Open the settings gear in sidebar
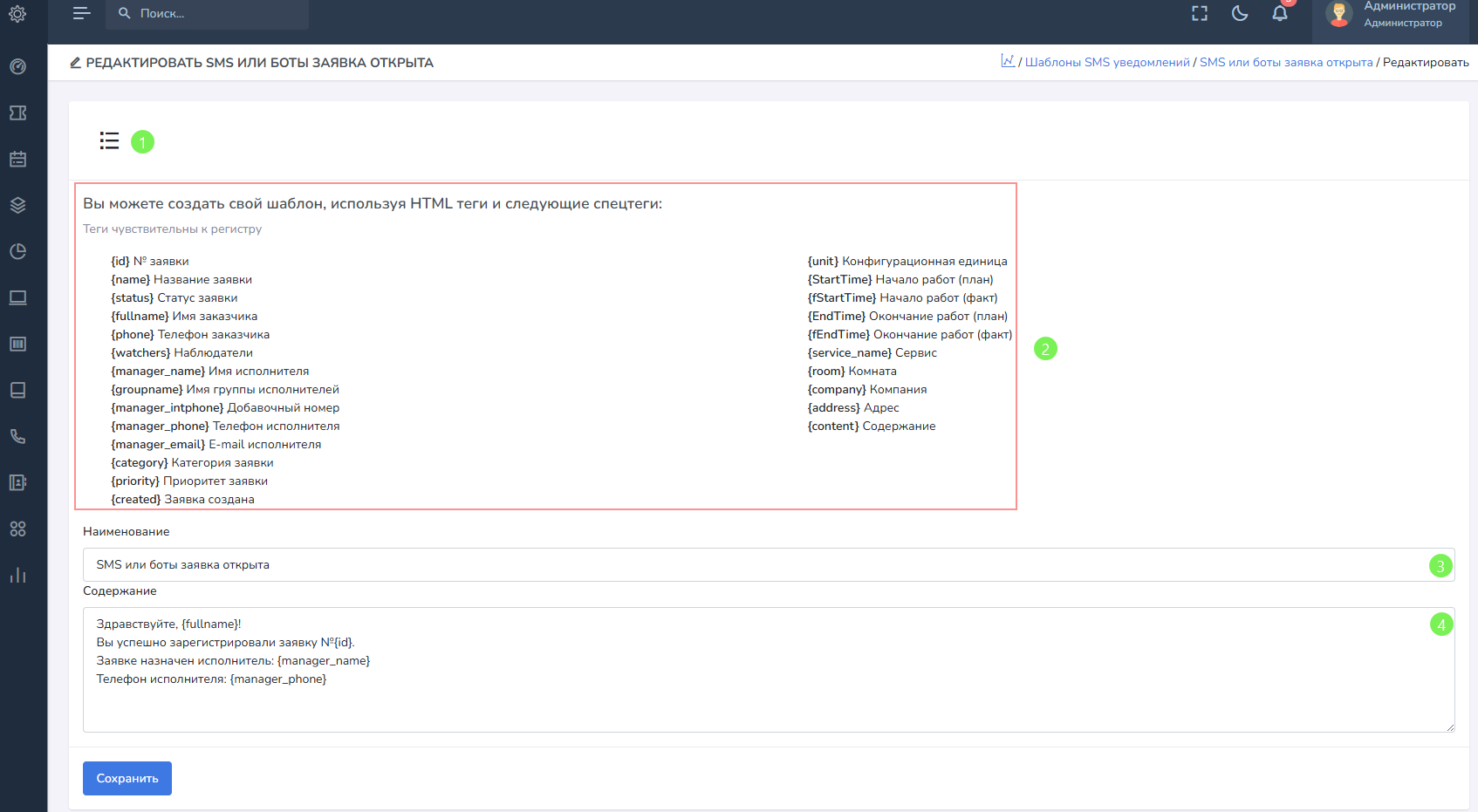 [17, 14]
